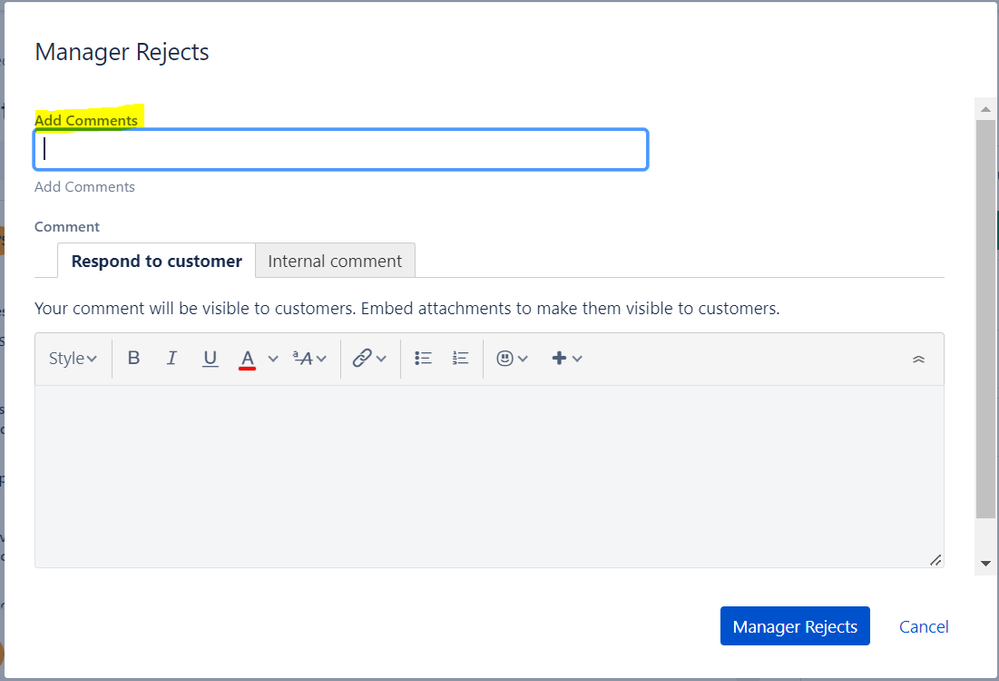Apply Underline formatting in the toolbar
The height and width of the screenshot is (681, 999).
[210, 358]
